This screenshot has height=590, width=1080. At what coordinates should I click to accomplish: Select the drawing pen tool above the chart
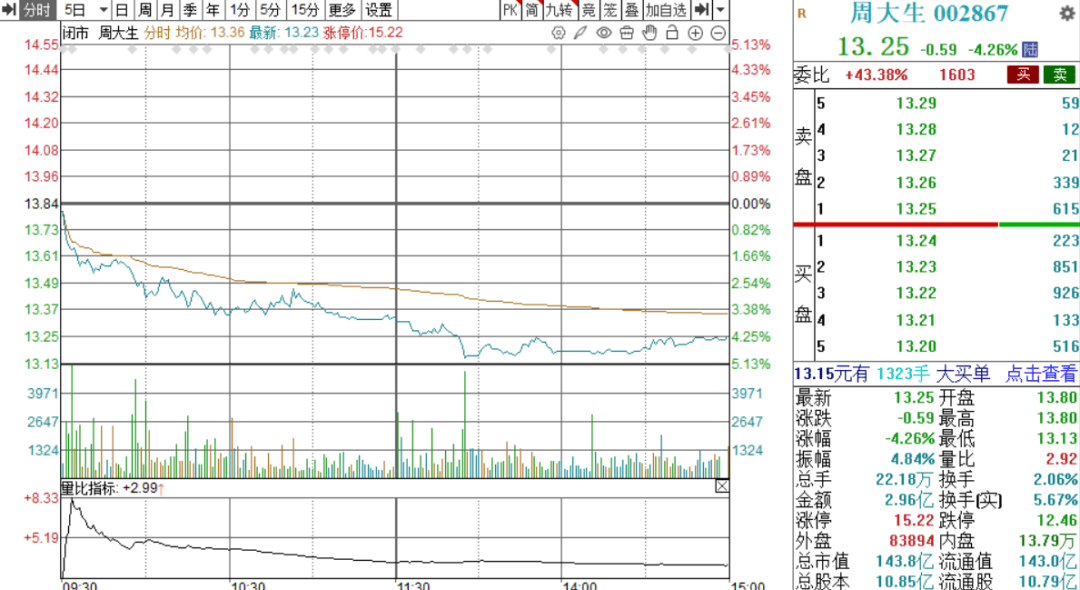pos(580,33)
